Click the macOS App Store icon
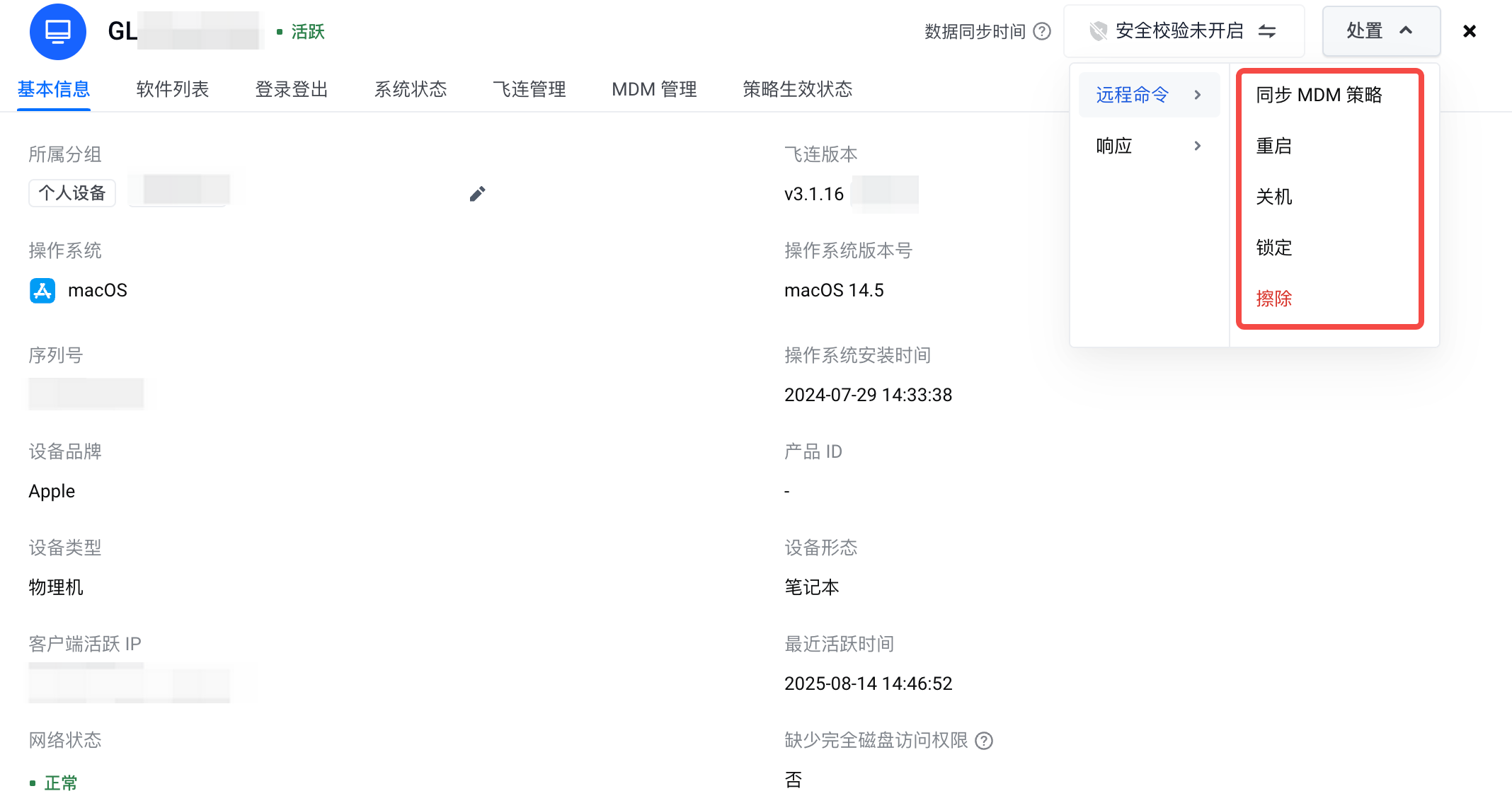The image size is (1512, 808). point(42,290)
